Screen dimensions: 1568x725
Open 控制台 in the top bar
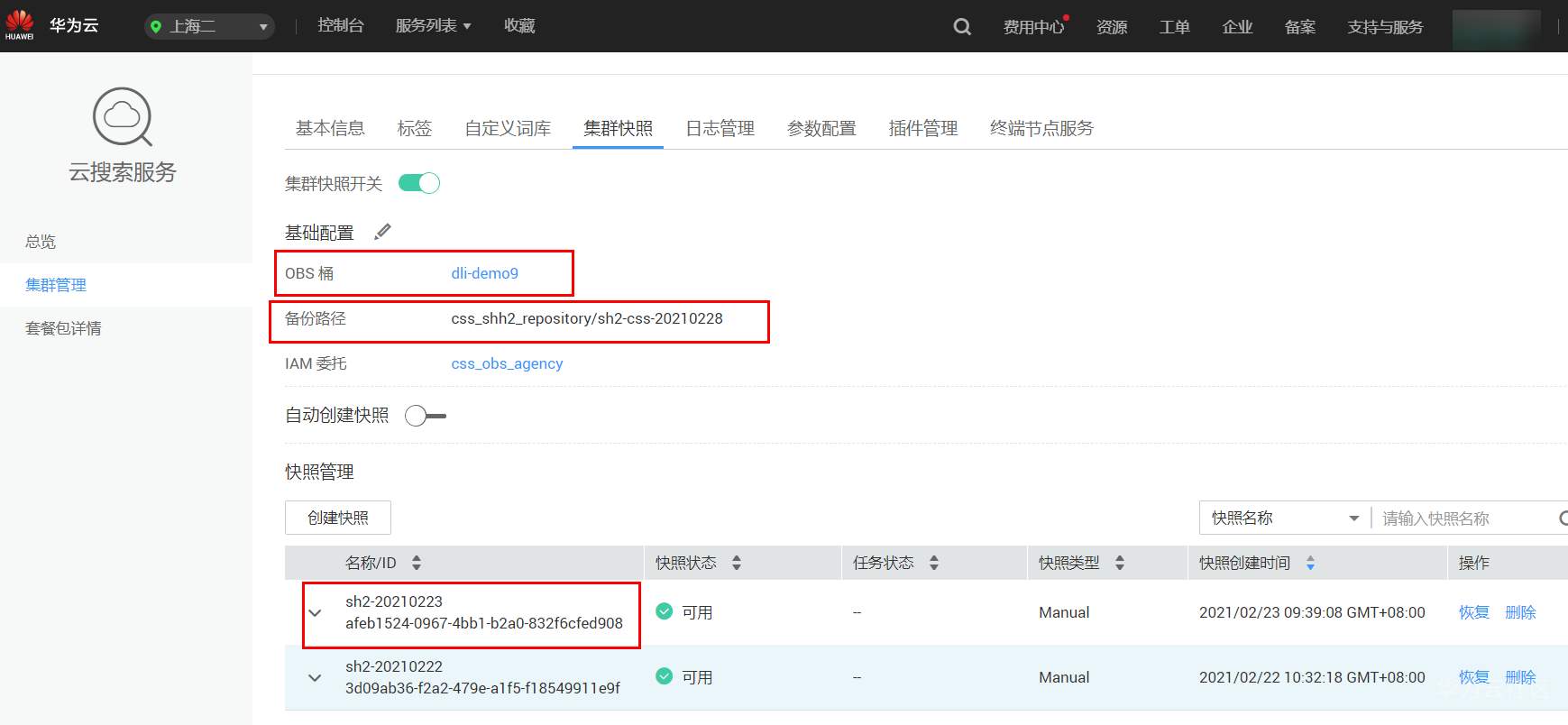(341, 26)
